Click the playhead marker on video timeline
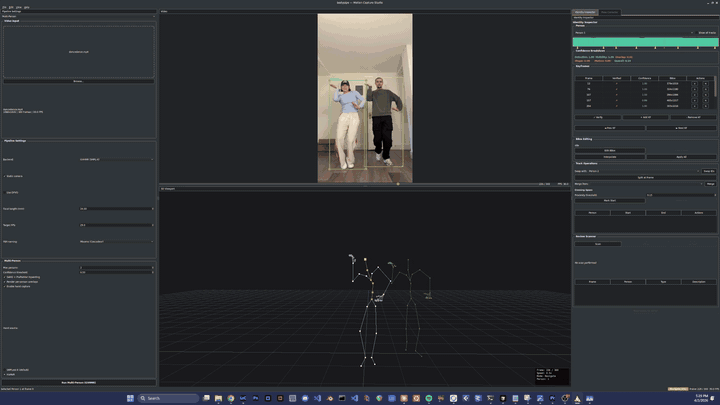 (398, 184)
